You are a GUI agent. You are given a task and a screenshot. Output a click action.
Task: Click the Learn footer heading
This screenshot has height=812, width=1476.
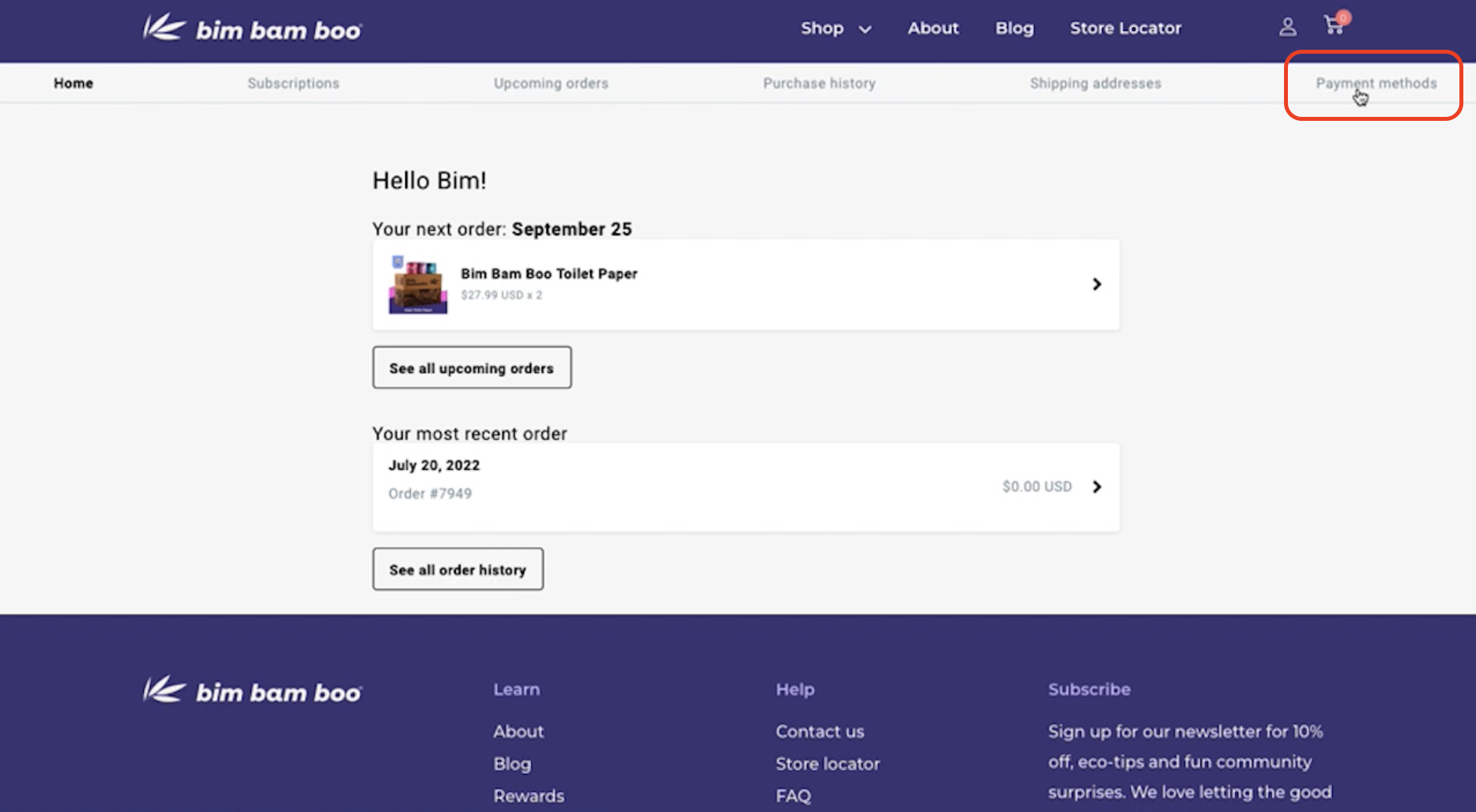tap(517, 690)
